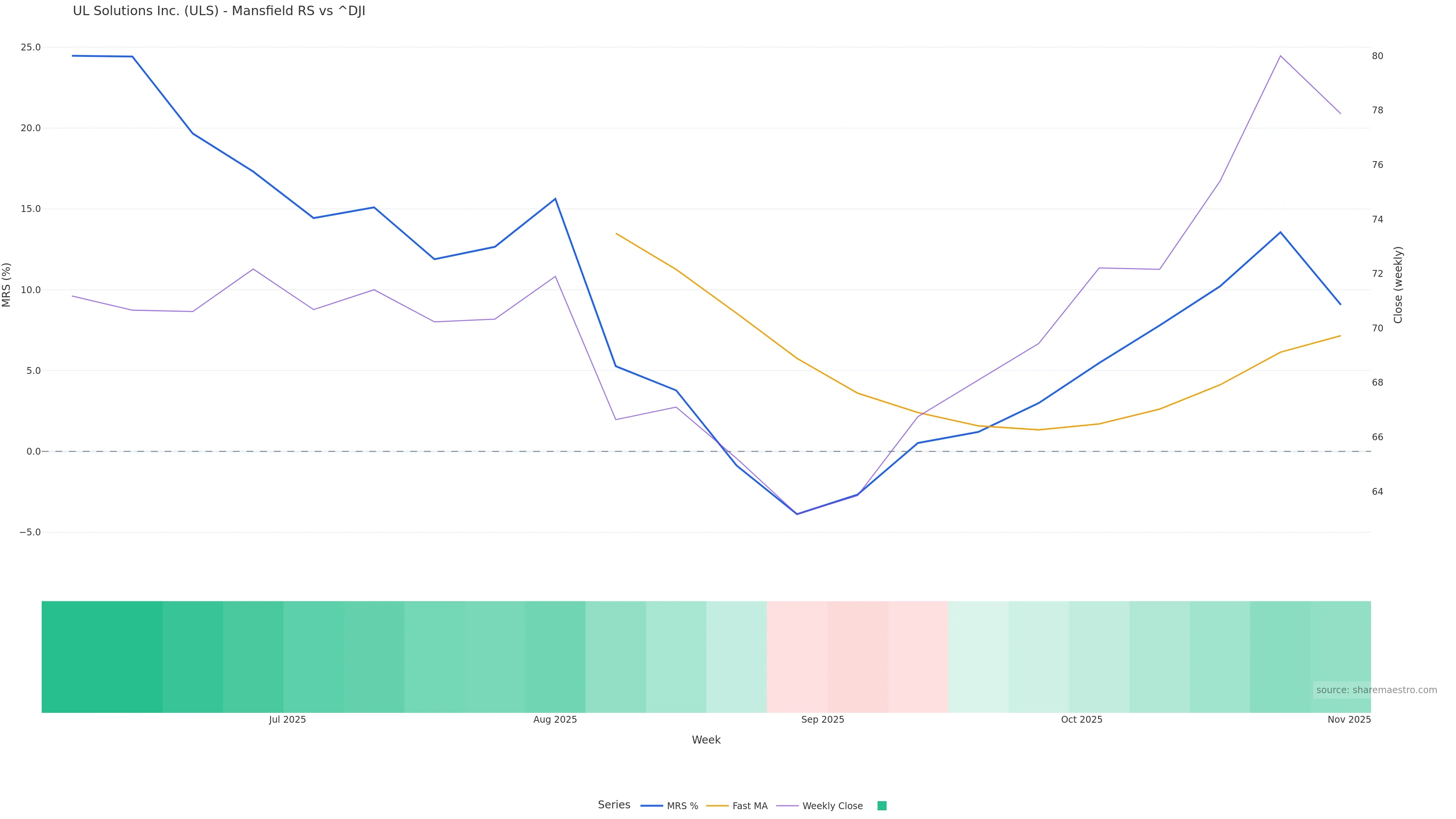Viewport: 1456px width, 819px height.
Task: Click the 25.0 tick on MRS axis
Action: click(30, 47)
